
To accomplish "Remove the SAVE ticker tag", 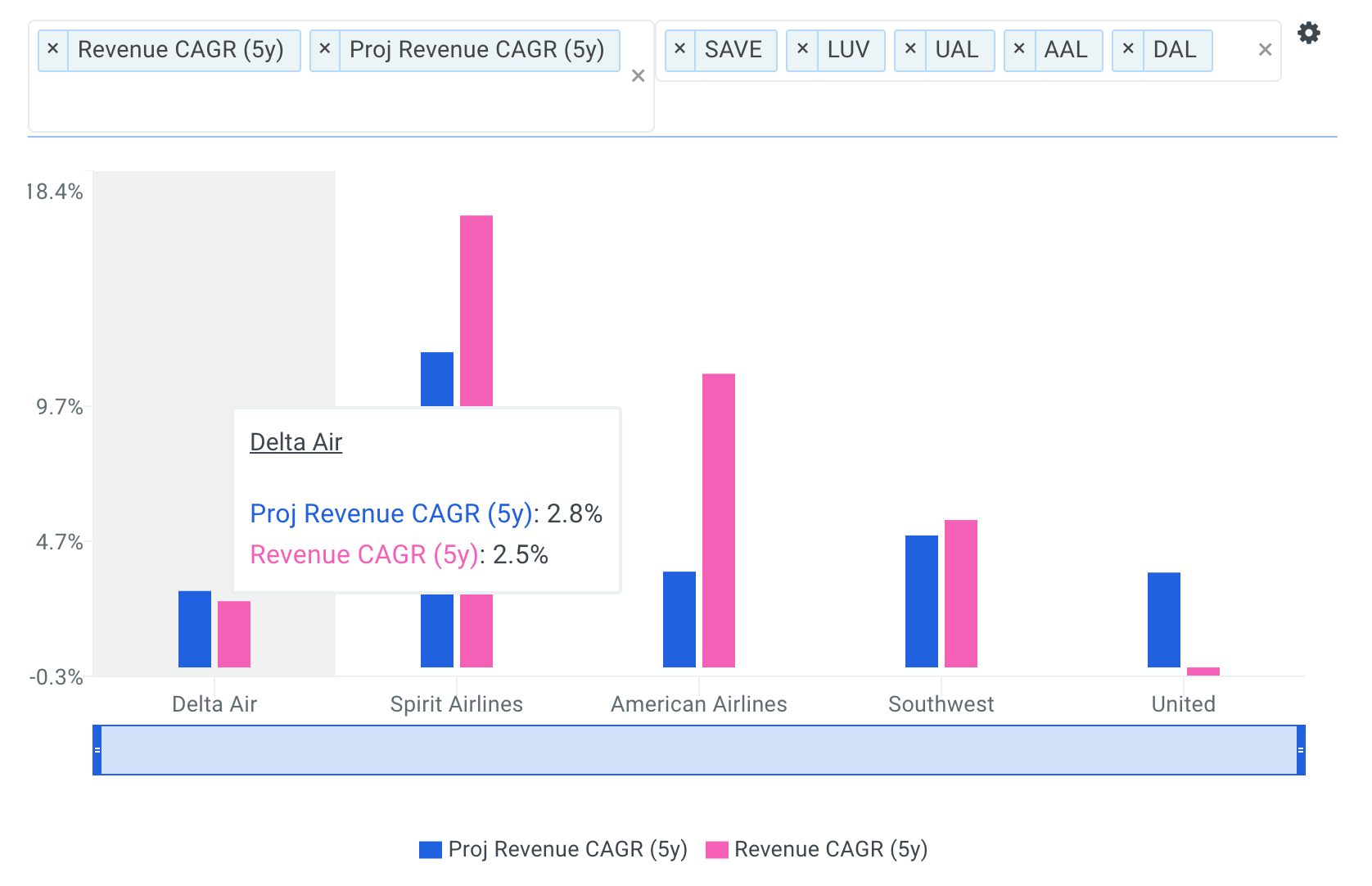I will point(680,50).
